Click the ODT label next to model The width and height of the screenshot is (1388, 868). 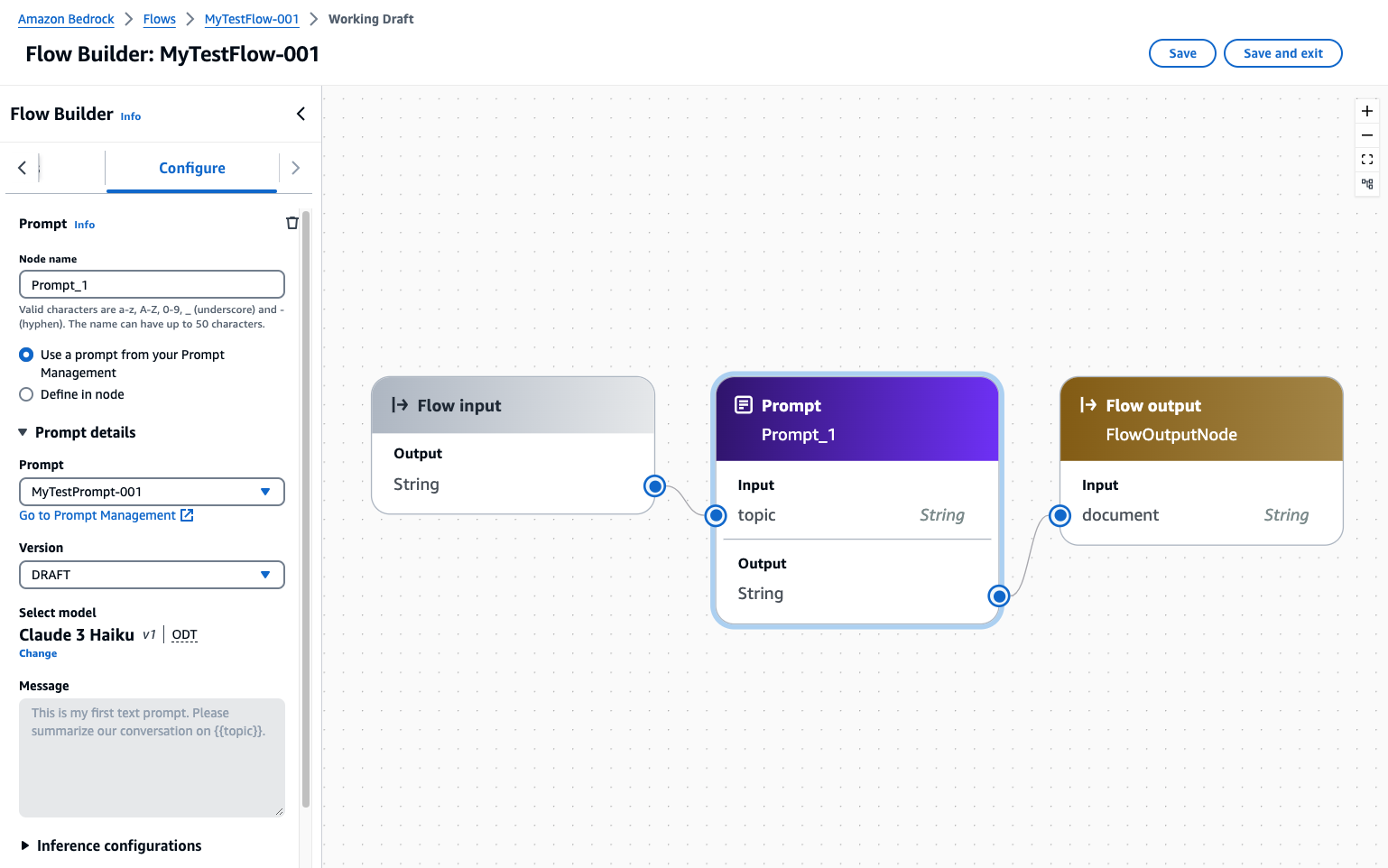(x=184, y=634)
